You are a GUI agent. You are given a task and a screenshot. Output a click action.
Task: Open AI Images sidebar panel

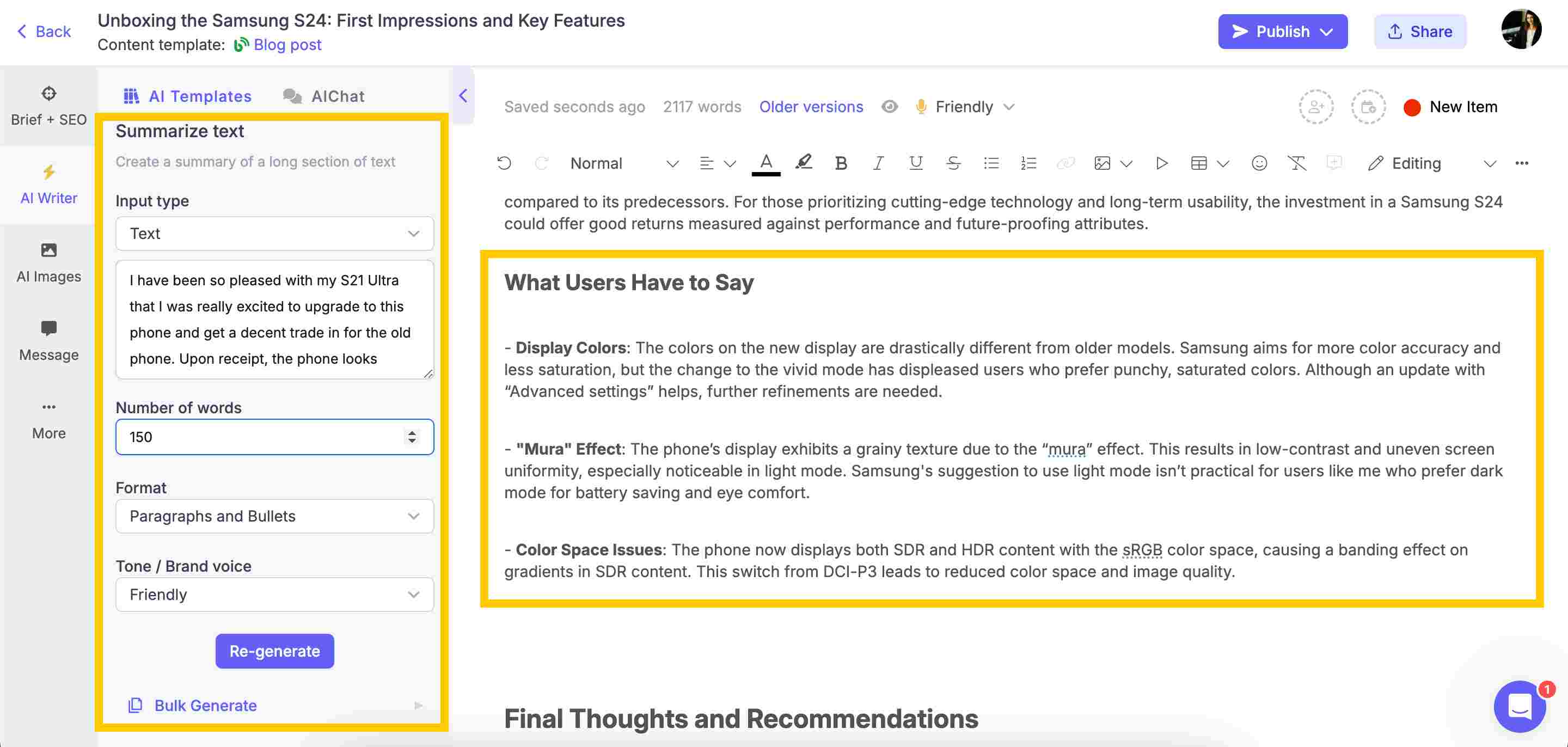click(48, 263)
